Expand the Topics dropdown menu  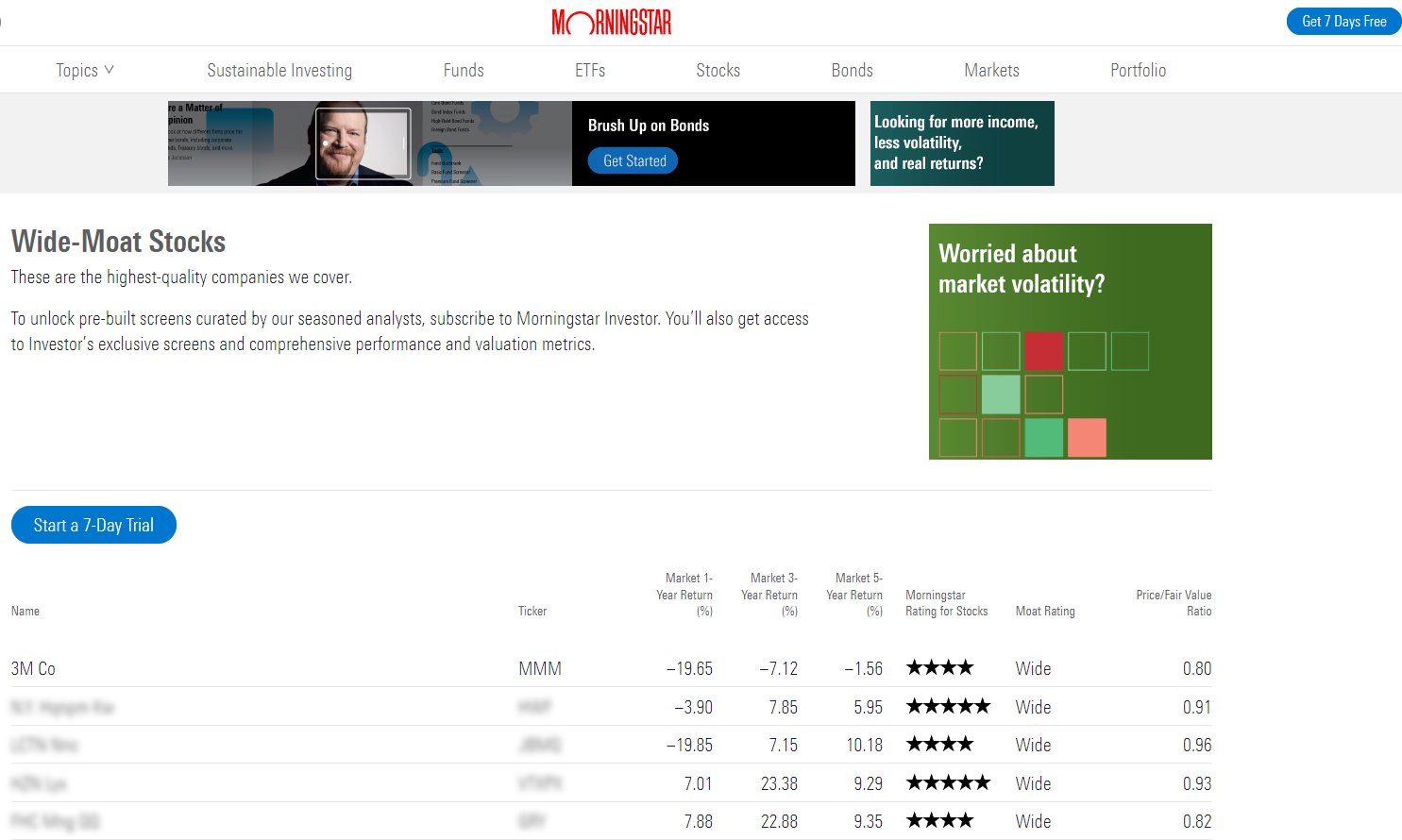tap(85, 70)
